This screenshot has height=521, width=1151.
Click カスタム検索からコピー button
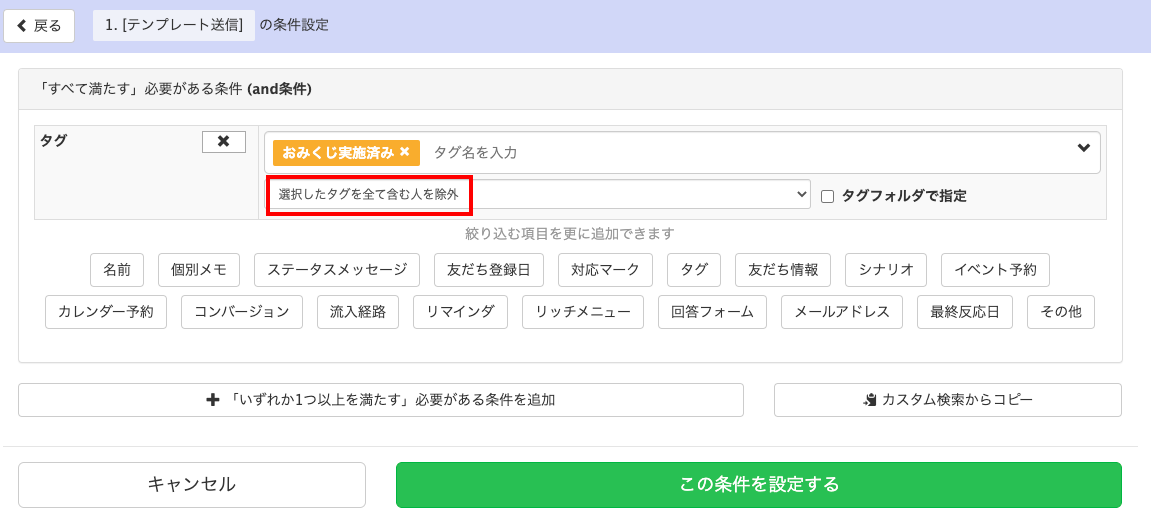coord(948,400)
